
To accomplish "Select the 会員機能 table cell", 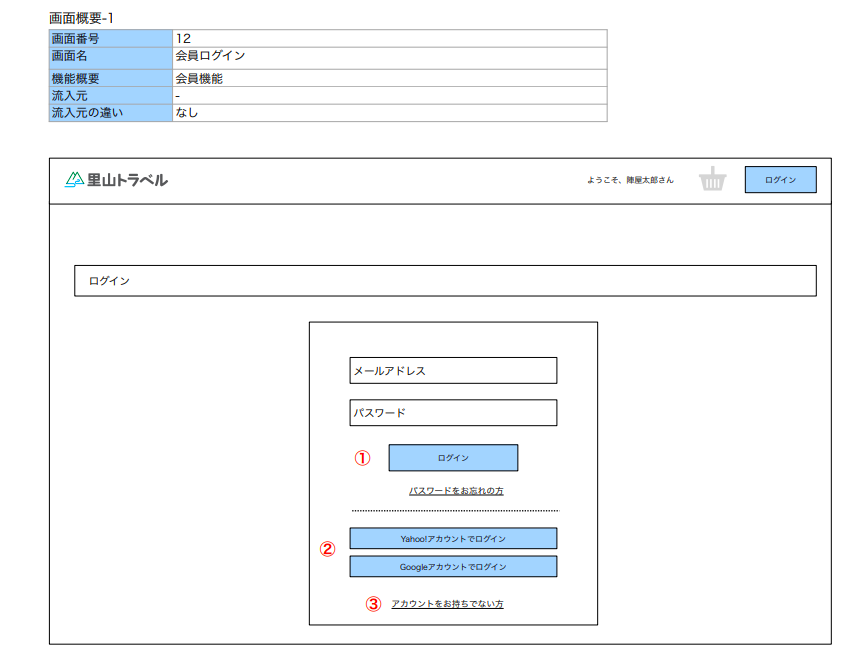I will [389, 78].
